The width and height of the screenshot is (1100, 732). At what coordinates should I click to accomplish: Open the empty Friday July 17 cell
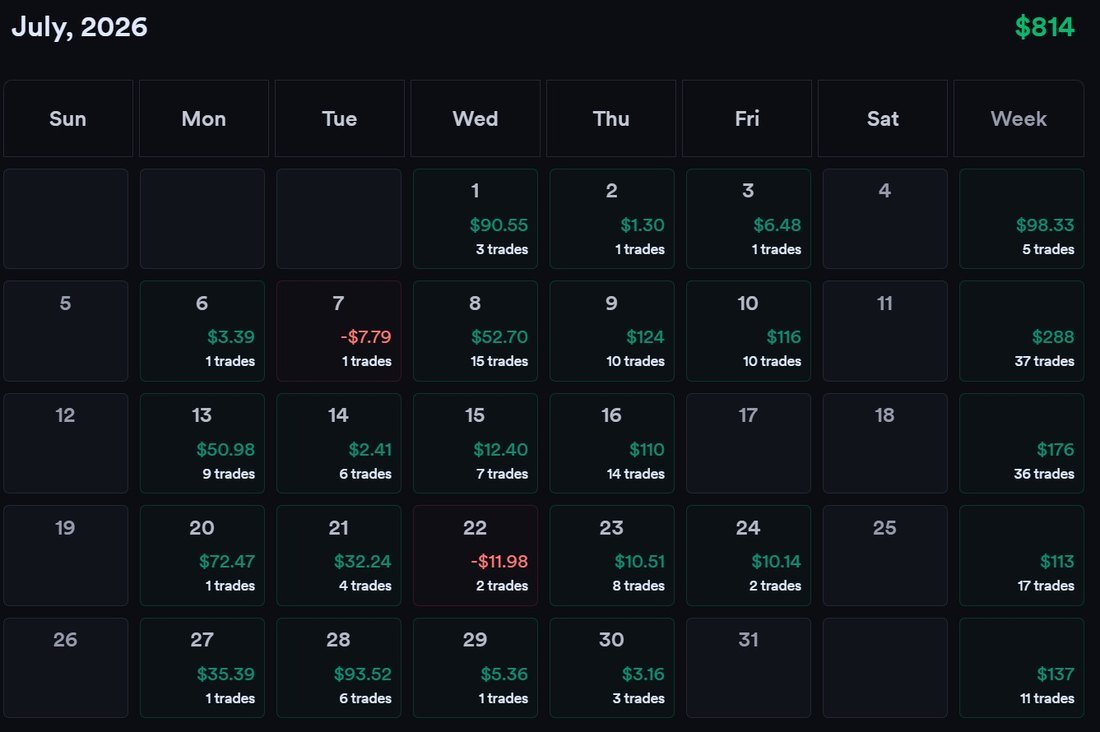(x=748, y=443)
